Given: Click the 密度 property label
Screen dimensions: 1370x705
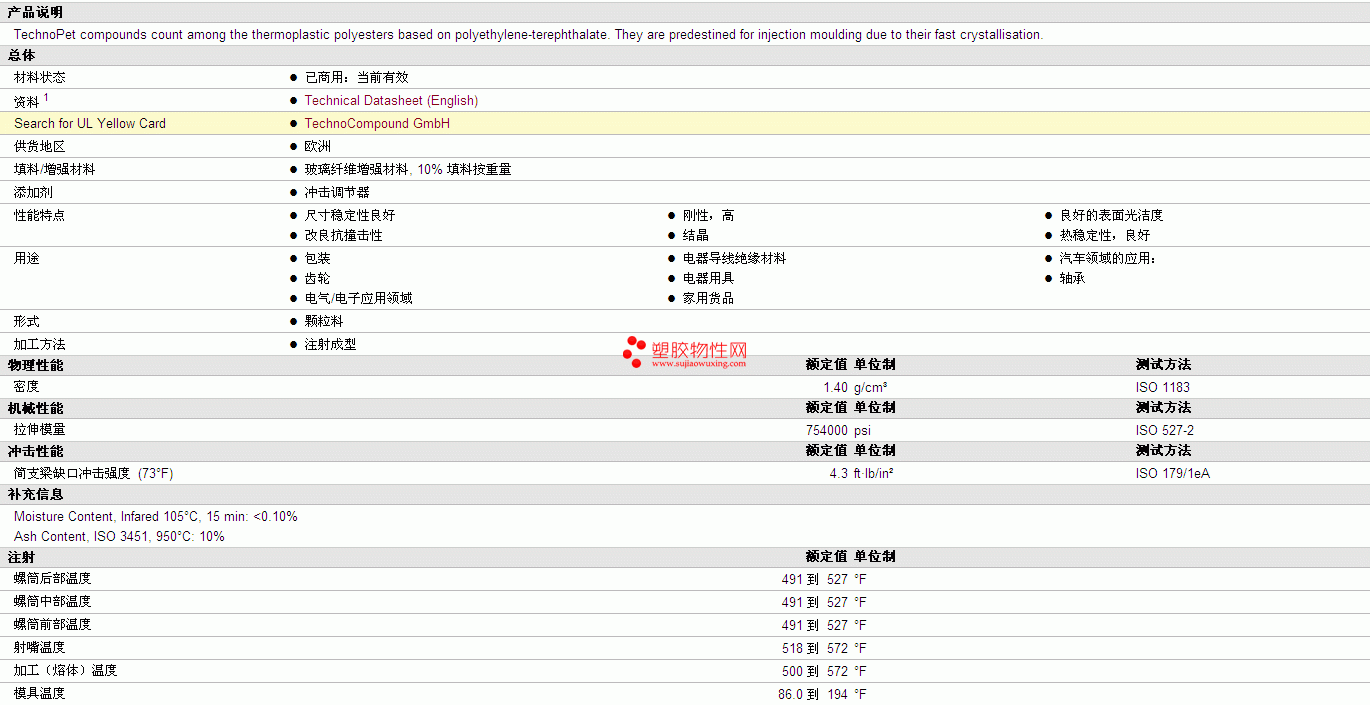Looking at the screenshot, I should 27,386.
